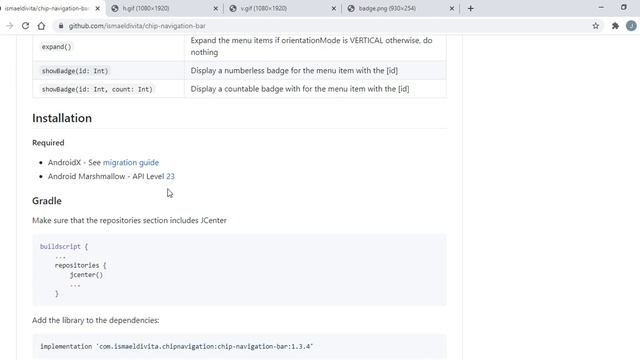Click the Installation heading

[62, 118]
